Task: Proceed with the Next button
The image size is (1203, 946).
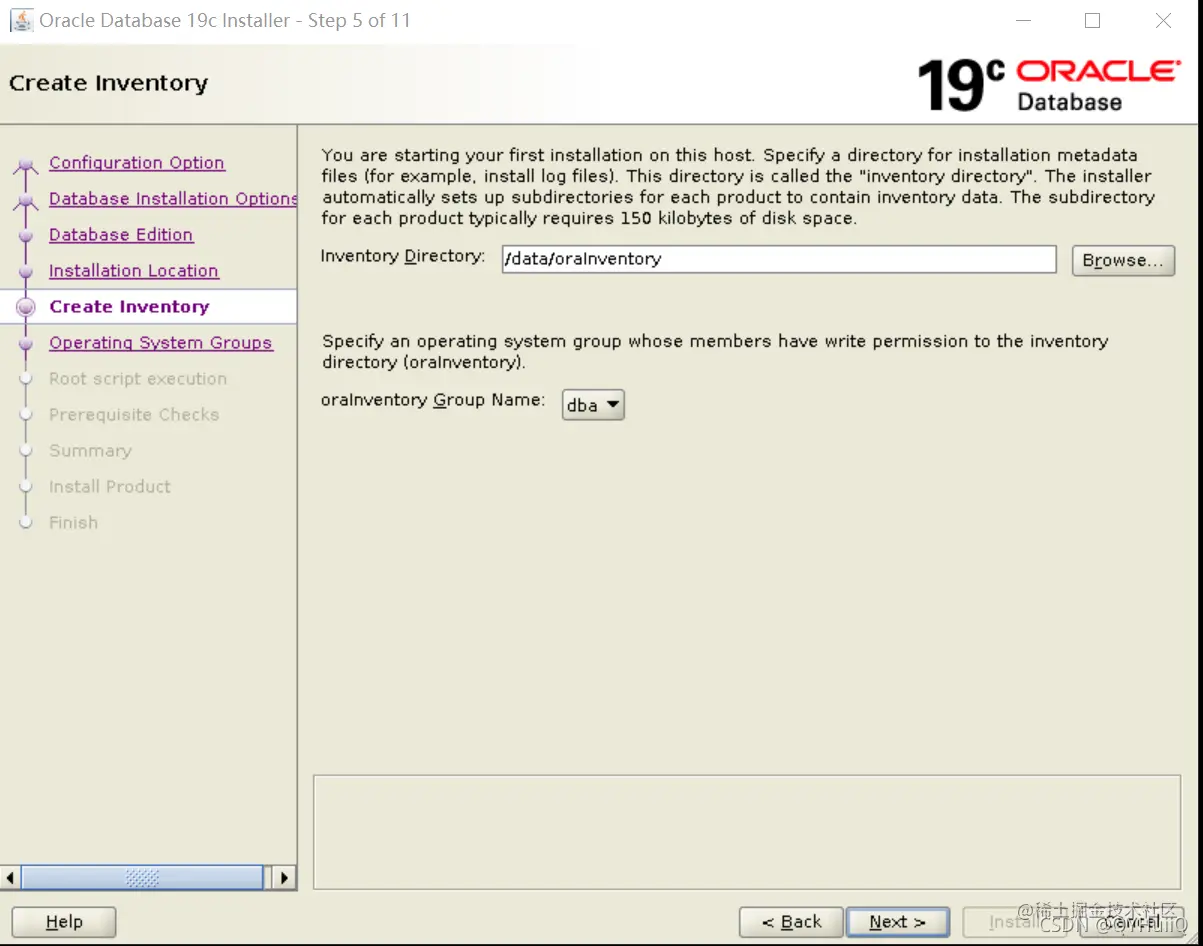Action: click(897, 922)
